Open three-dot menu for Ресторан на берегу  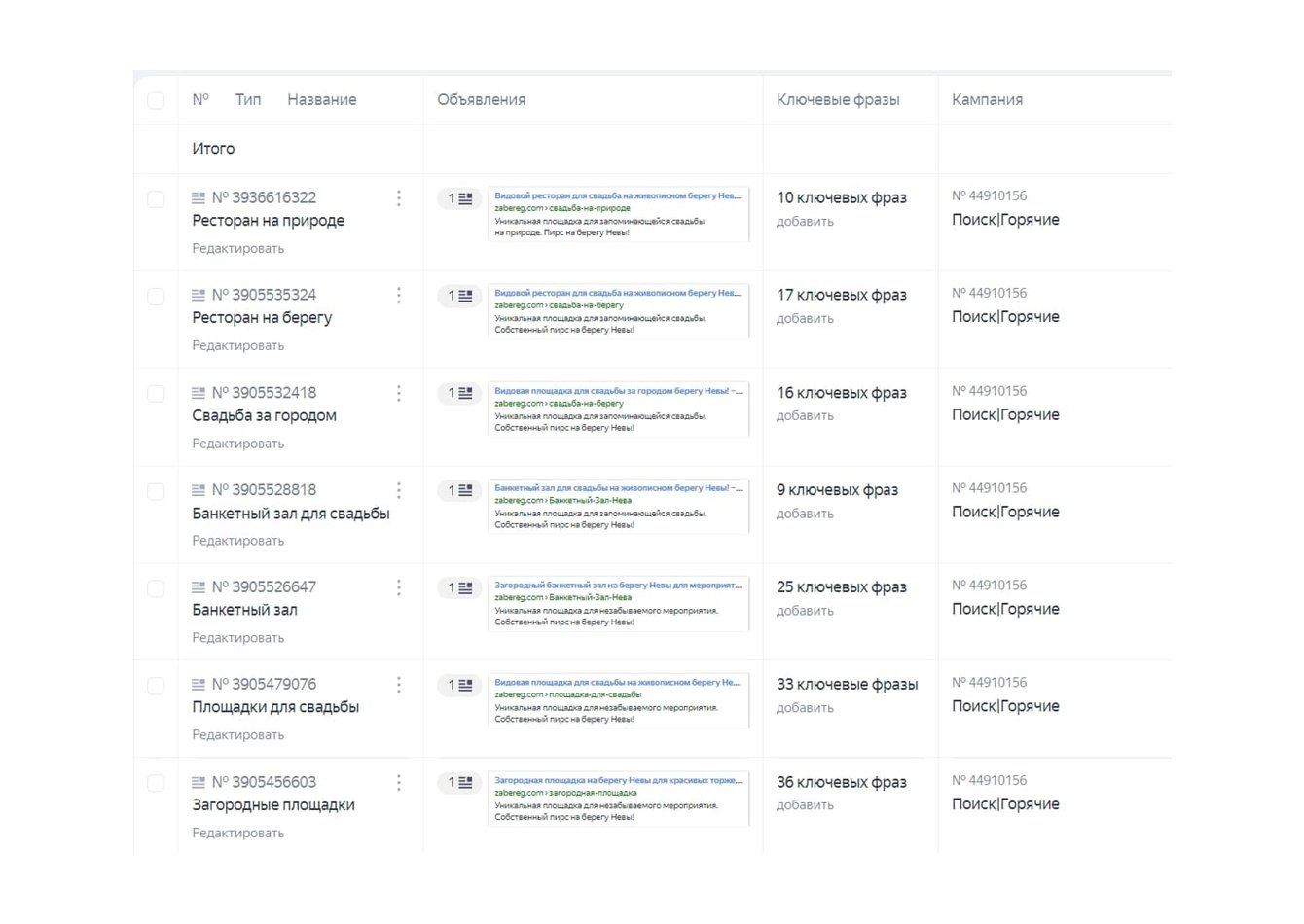click(399, 296)
